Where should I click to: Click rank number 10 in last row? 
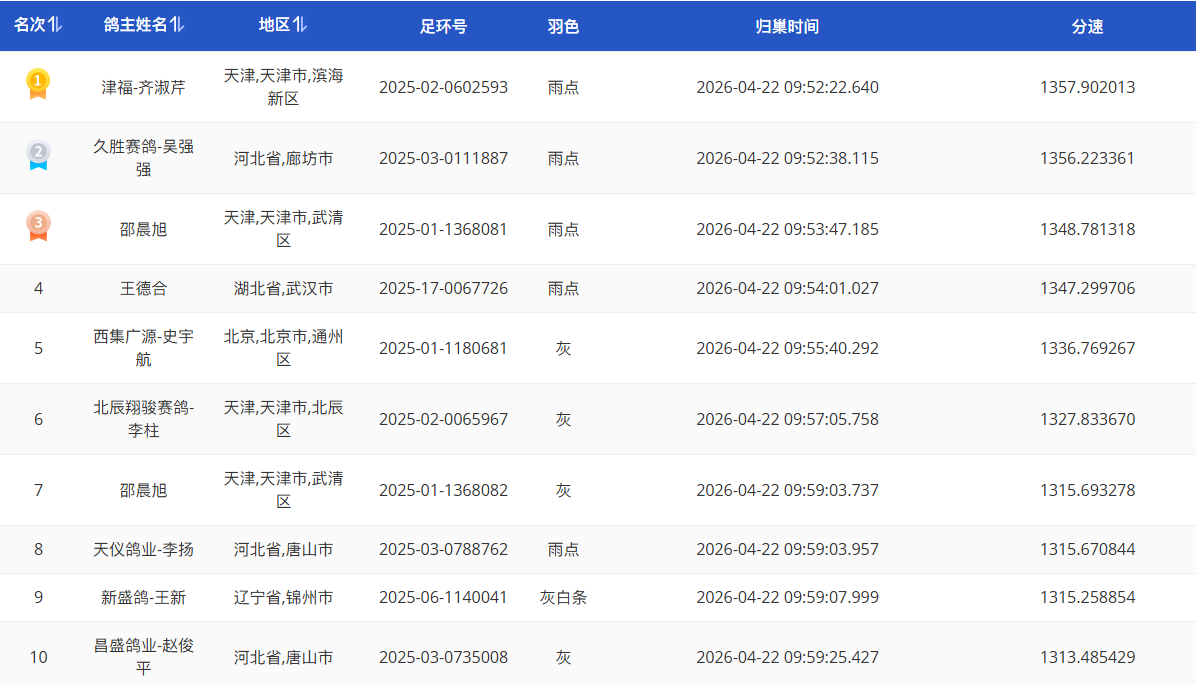(x=38, y=657)
